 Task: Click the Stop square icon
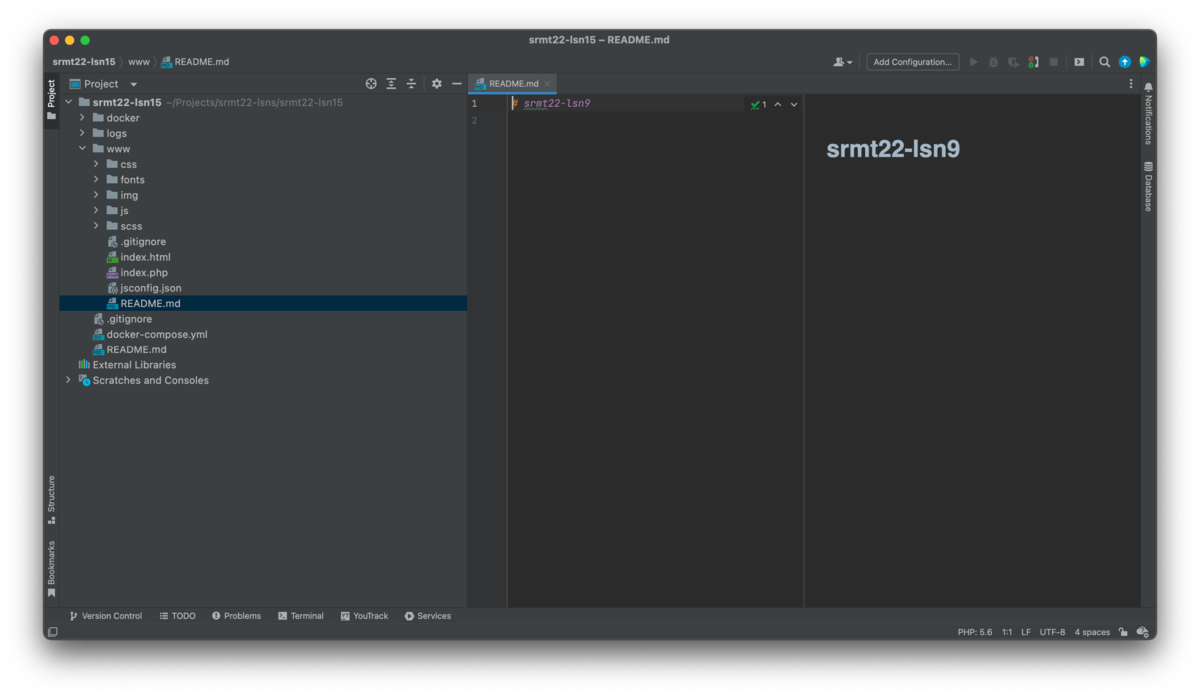click(1054, 62)
